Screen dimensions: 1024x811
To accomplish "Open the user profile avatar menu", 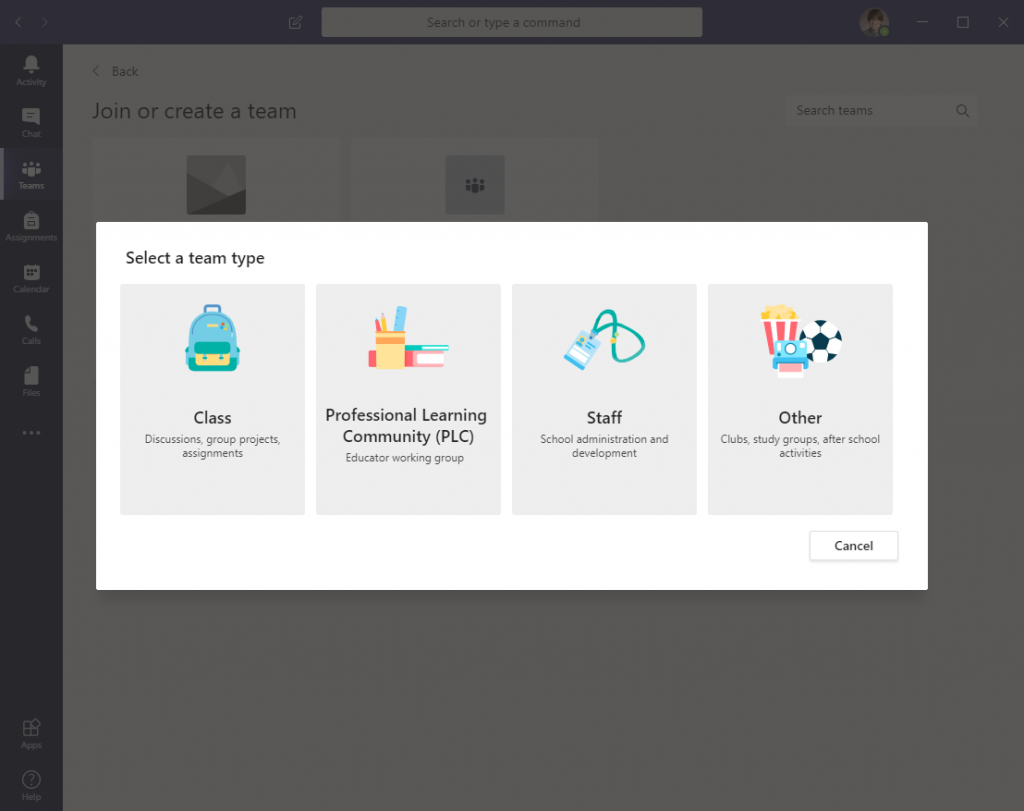I will (x=874, y=22).
